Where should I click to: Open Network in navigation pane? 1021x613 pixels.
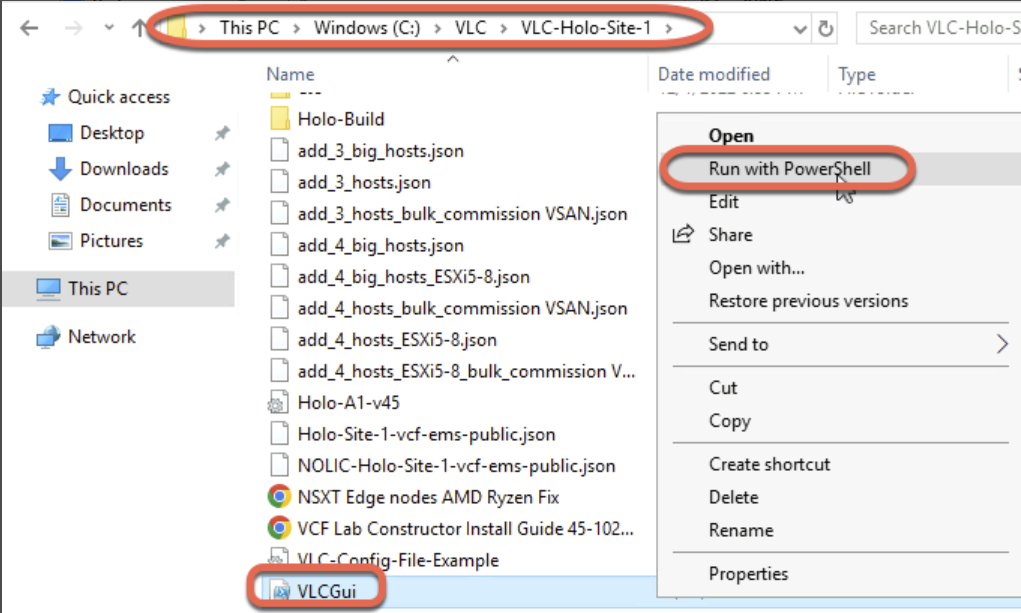click(x=102, y=337)
